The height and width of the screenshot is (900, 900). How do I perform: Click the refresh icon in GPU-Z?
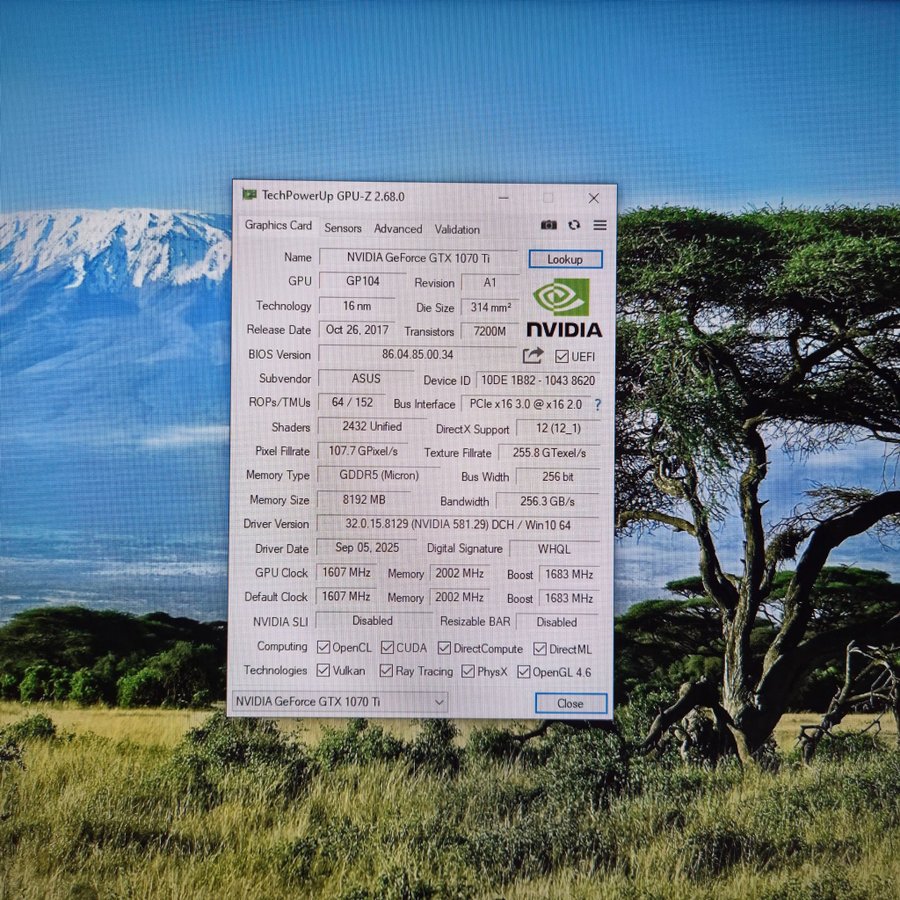[574, 226]
